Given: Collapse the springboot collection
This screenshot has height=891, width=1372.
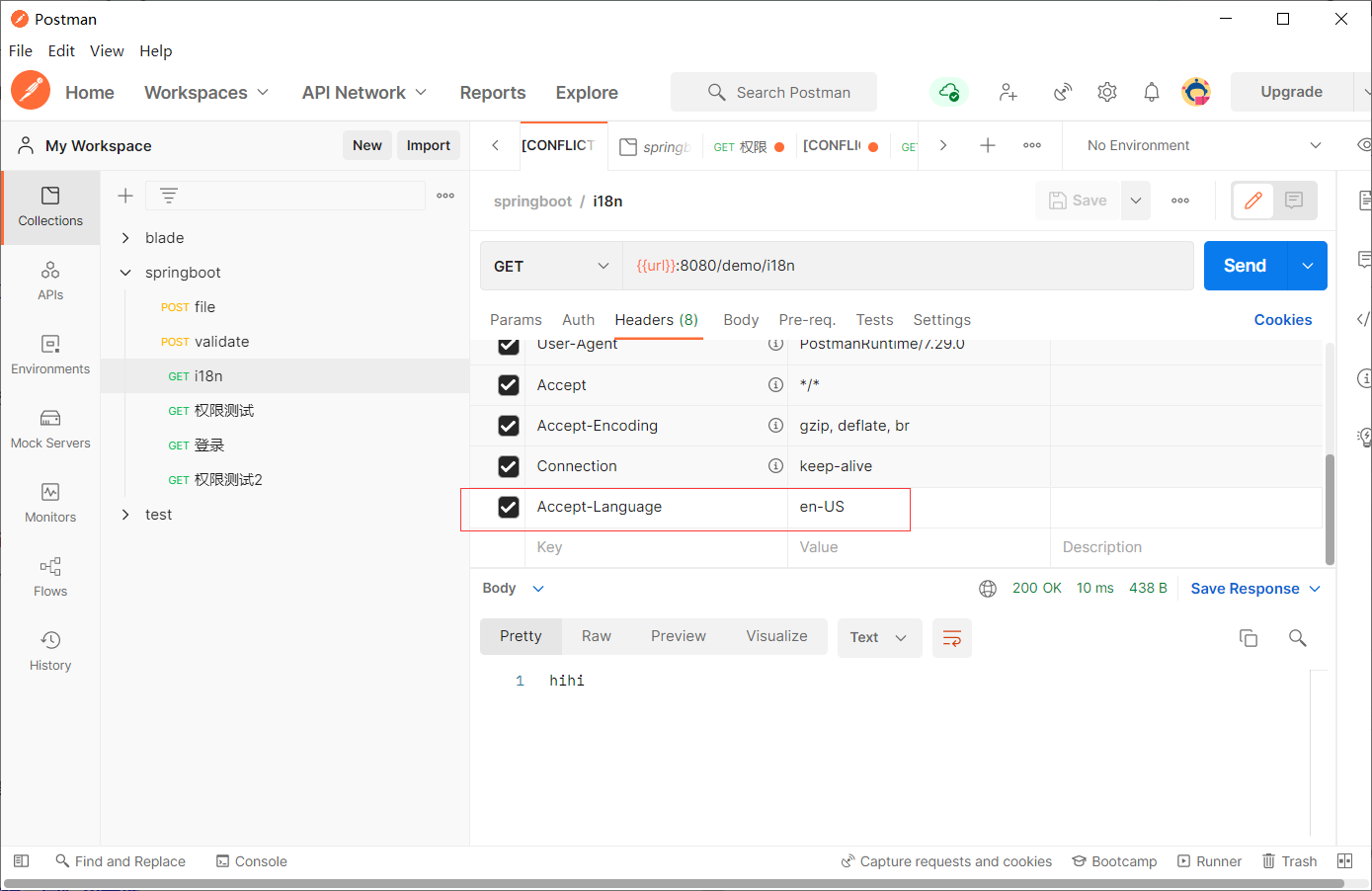Looking at the screenshot, I should 125,273.
